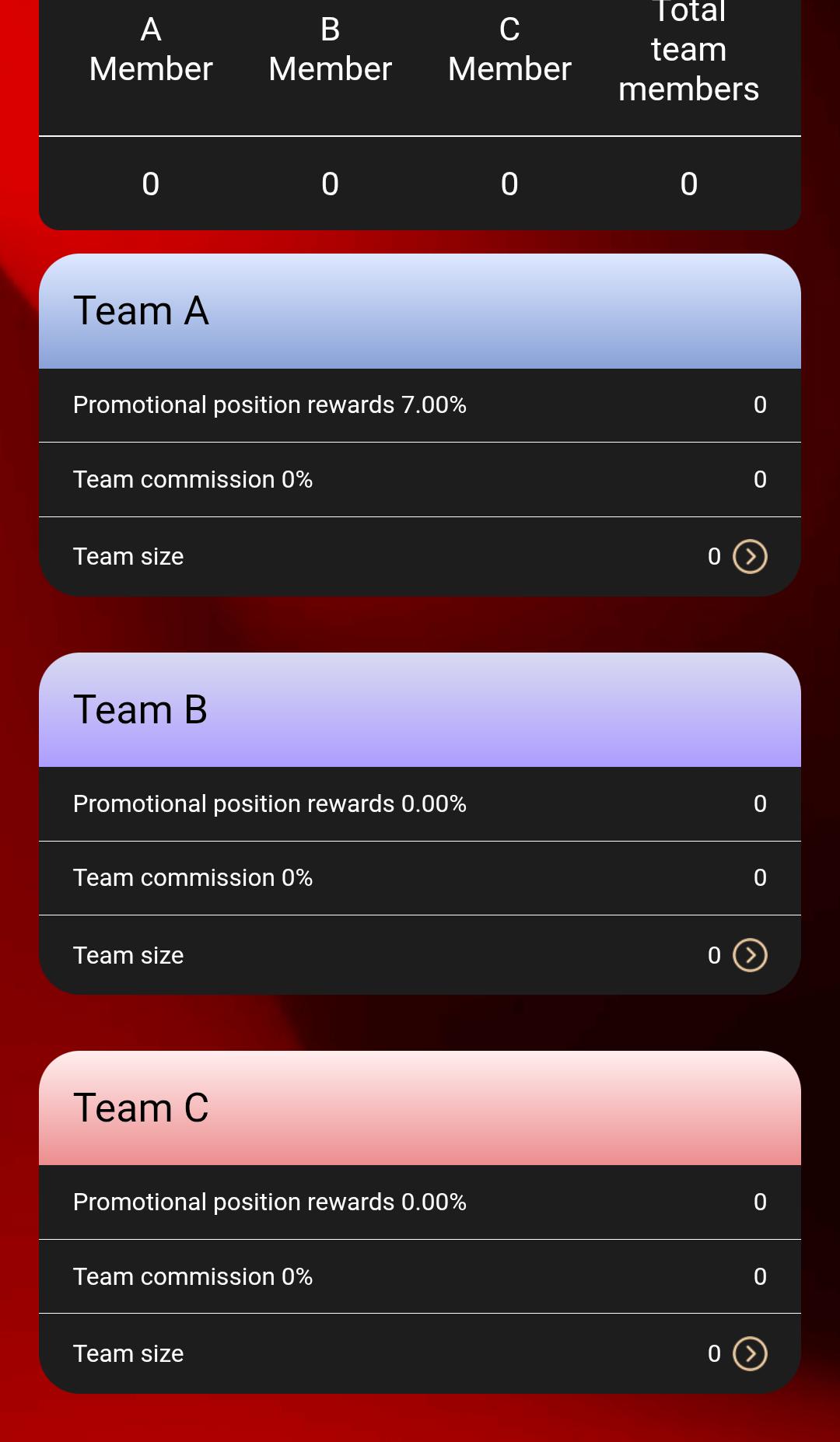Viewport: 840px width, 1442px height.
Task: Tap the Team B card header
Action: [420, 710]
